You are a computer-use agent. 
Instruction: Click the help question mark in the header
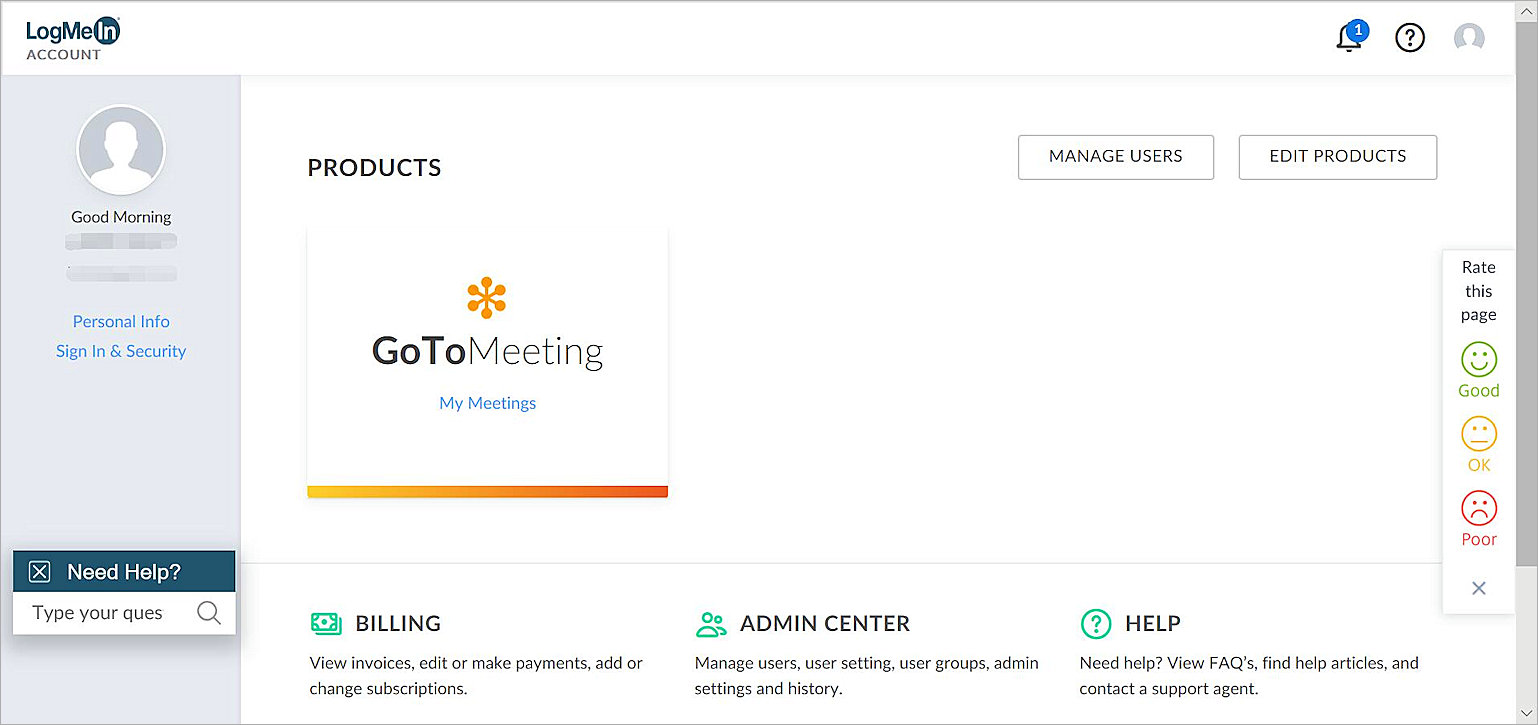coord(1410,37)
